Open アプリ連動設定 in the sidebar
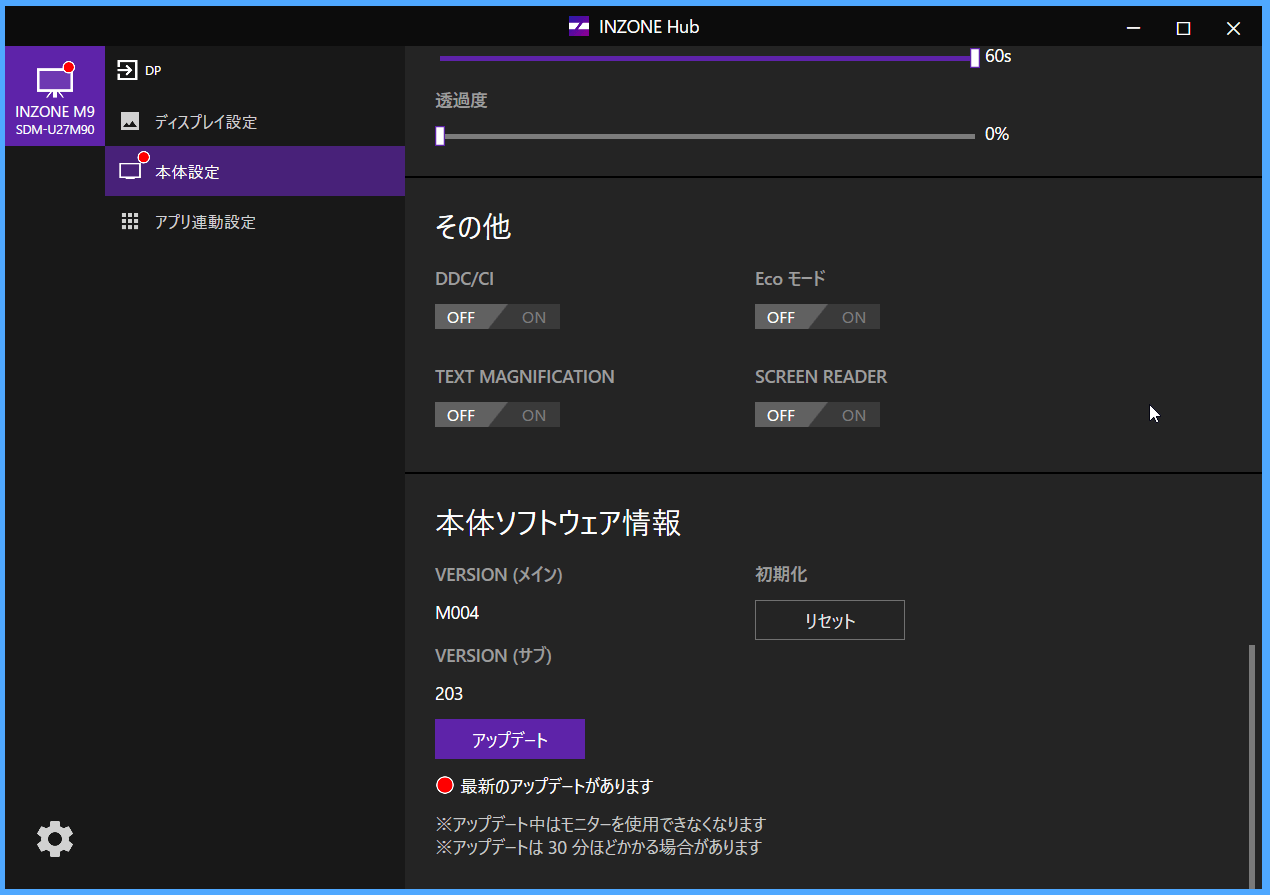The image size is (1270, 895). pyautogui.click(x=255, y=221)
